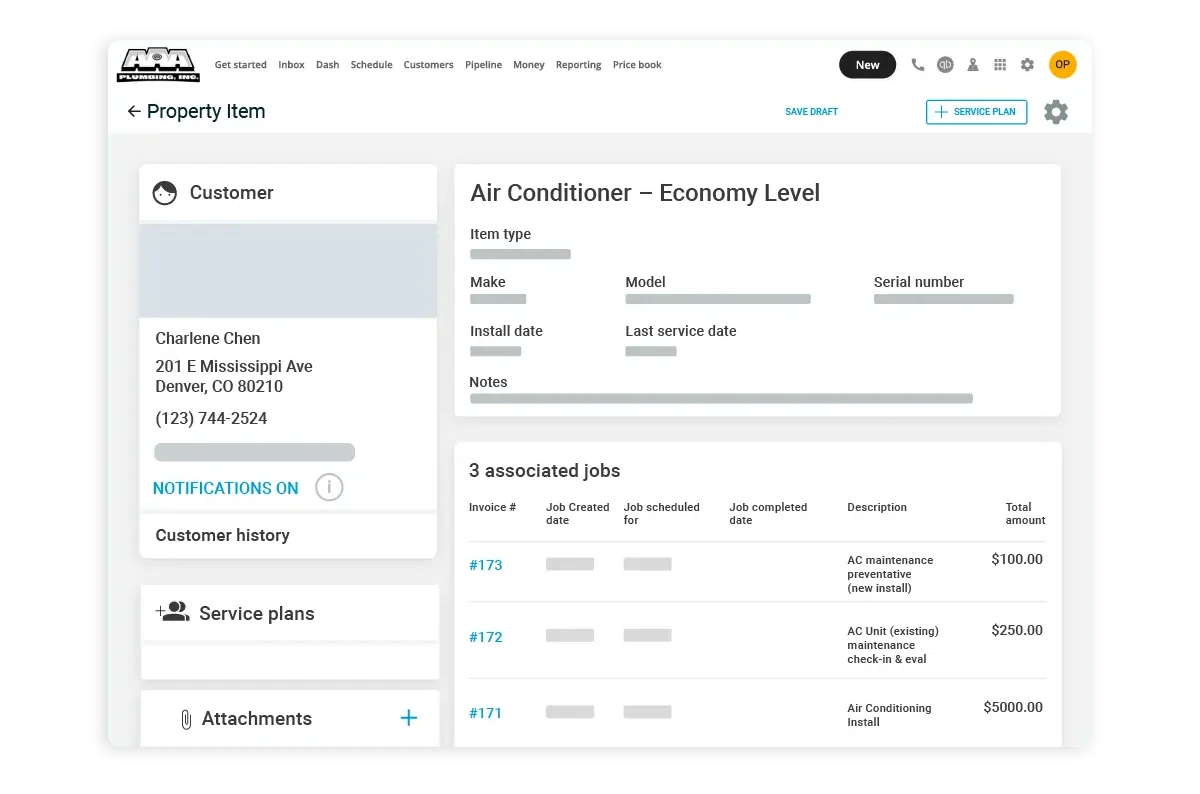This screenshot has height=794, width=1200.
Task: Open the Schedule menu item
Action: coord(371,65)
